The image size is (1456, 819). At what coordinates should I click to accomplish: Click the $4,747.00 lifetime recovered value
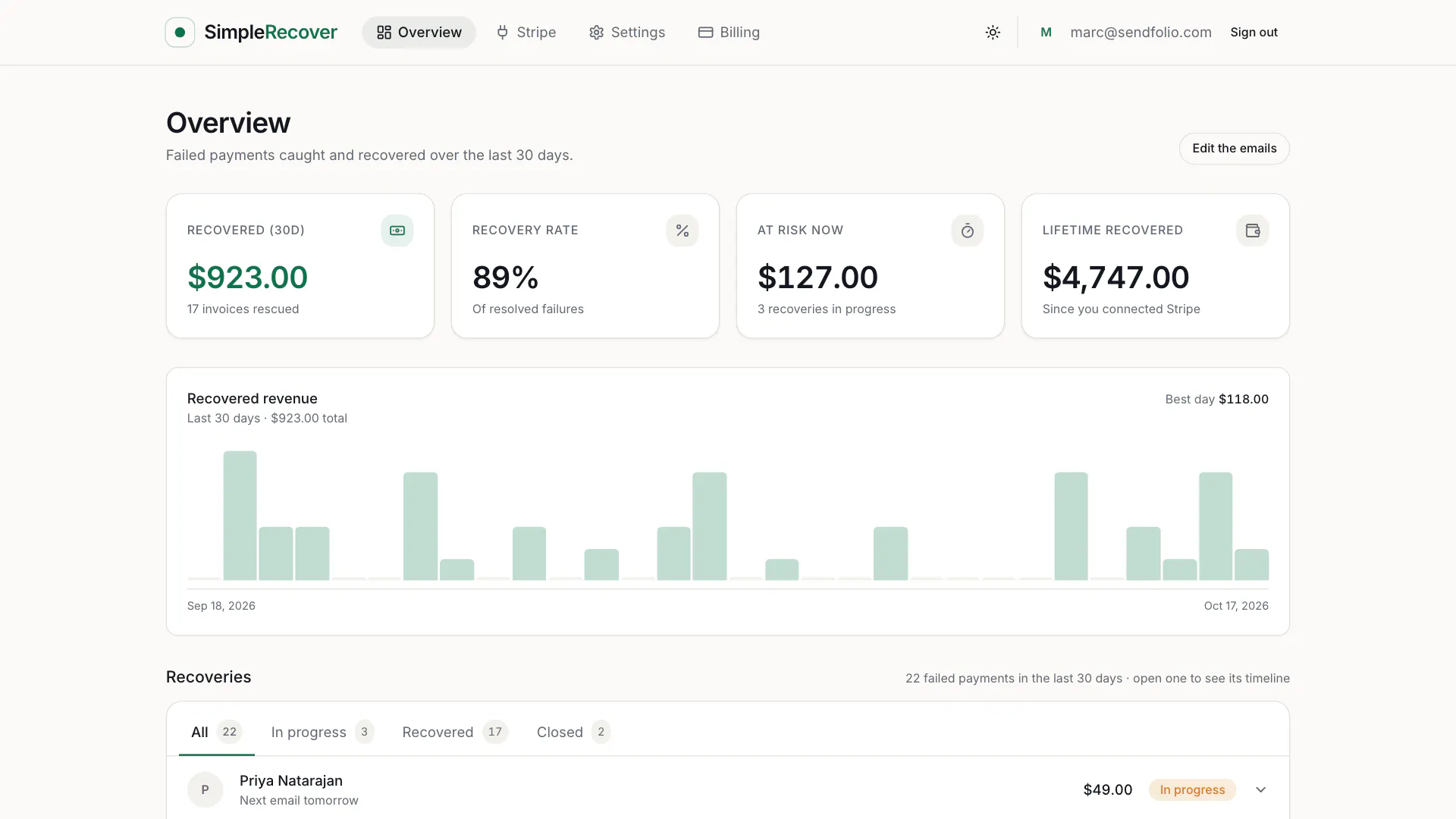1116,278
